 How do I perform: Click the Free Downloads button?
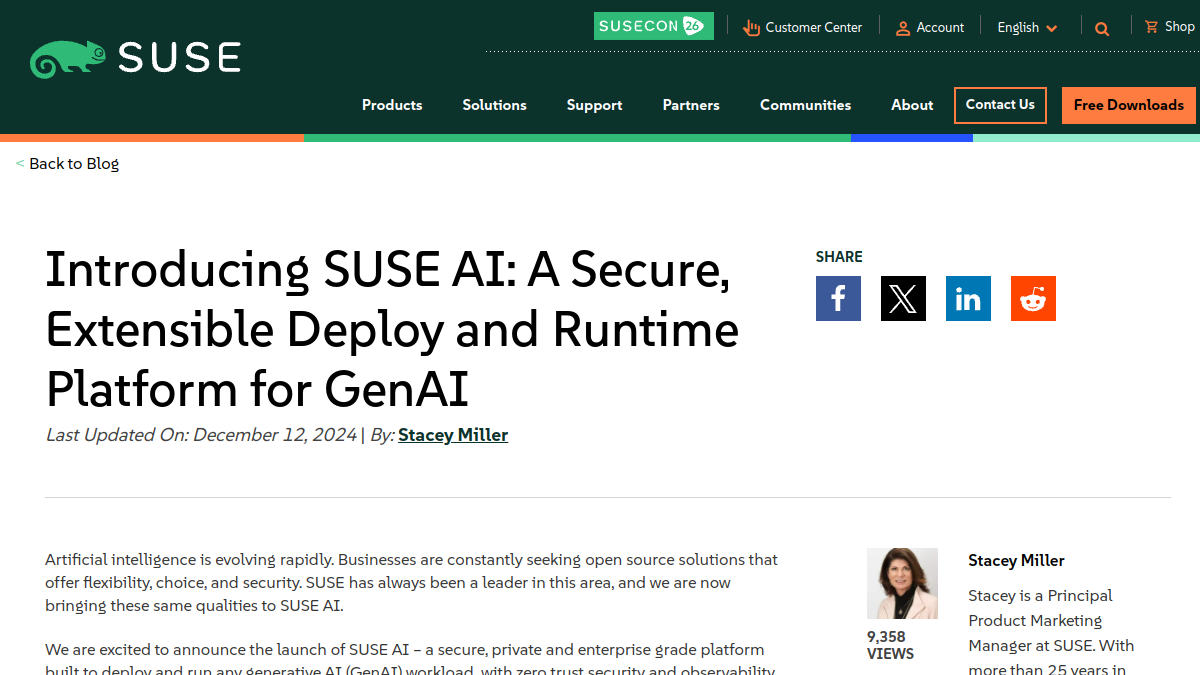click(1129, 105)
